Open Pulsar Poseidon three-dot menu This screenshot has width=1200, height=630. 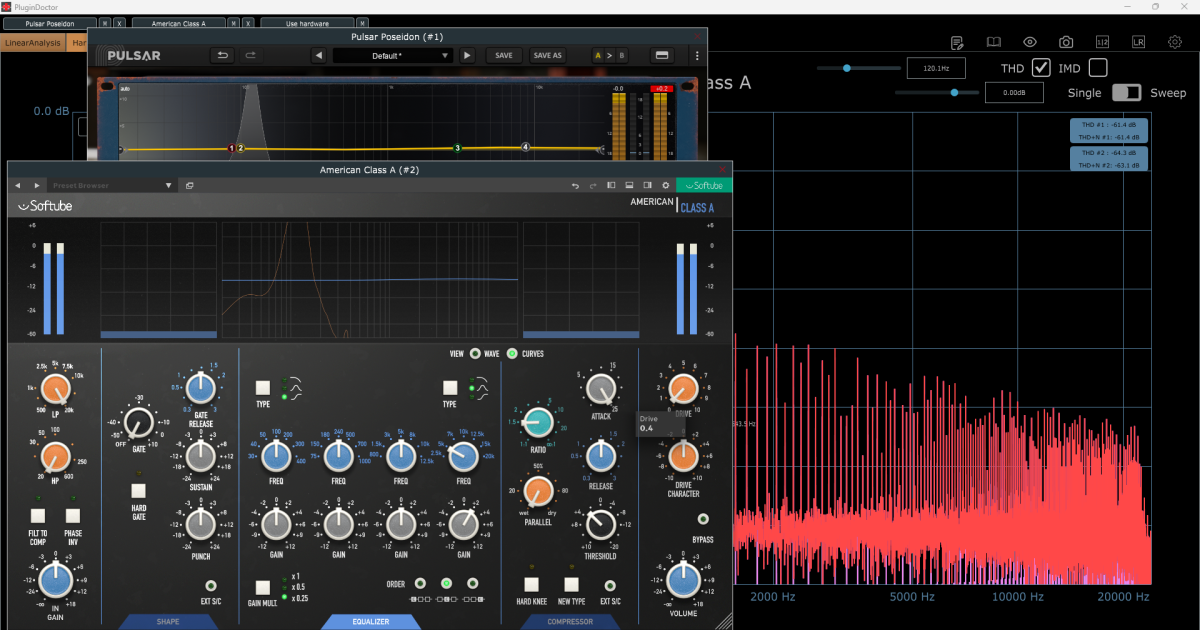point(697,55)
